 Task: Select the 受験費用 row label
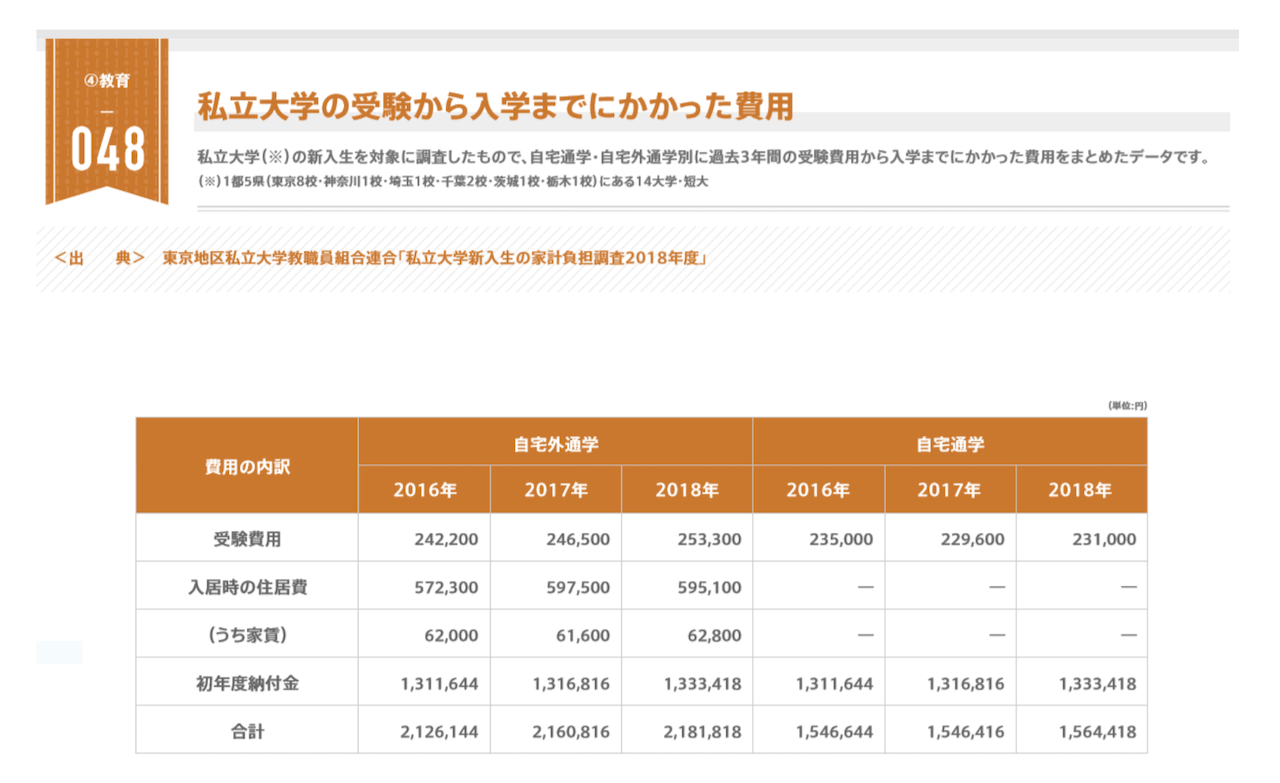point(247,539)
